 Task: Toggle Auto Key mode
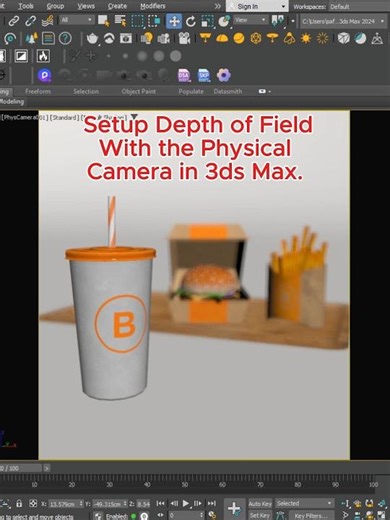pos(260,504)
